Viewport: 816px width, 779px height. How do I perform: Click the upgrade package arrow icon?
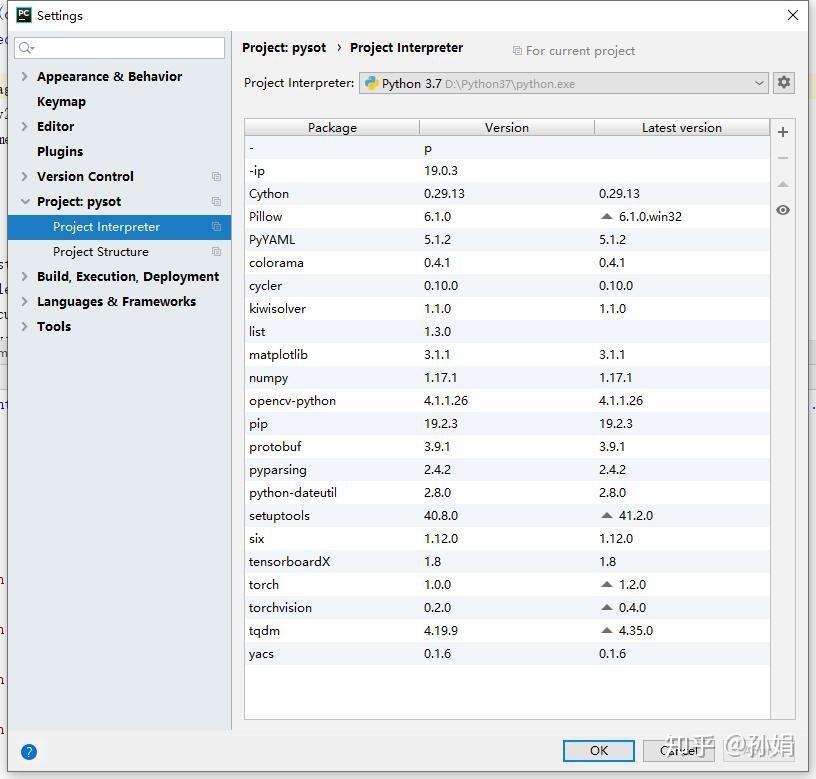[782, 184]
